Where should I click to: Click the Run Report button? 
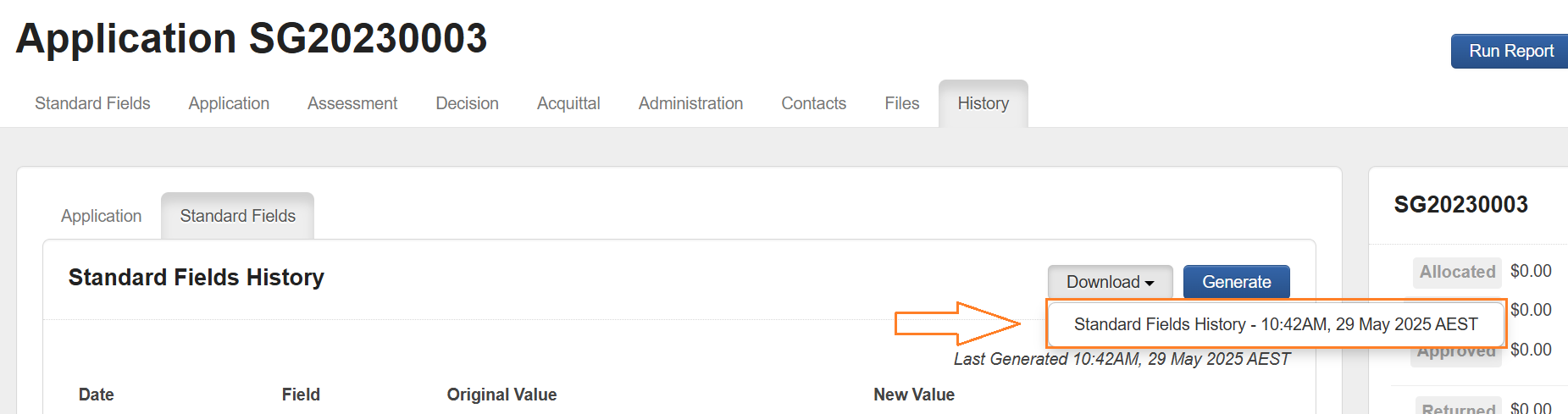1510,51
